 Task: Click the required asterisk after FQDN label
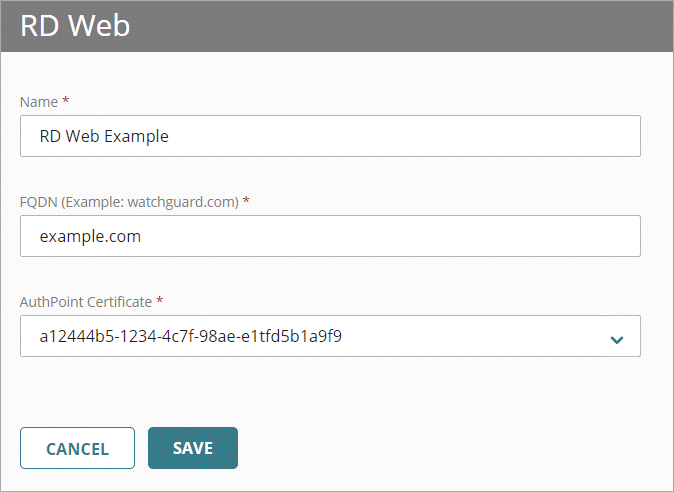click(246, 201)
